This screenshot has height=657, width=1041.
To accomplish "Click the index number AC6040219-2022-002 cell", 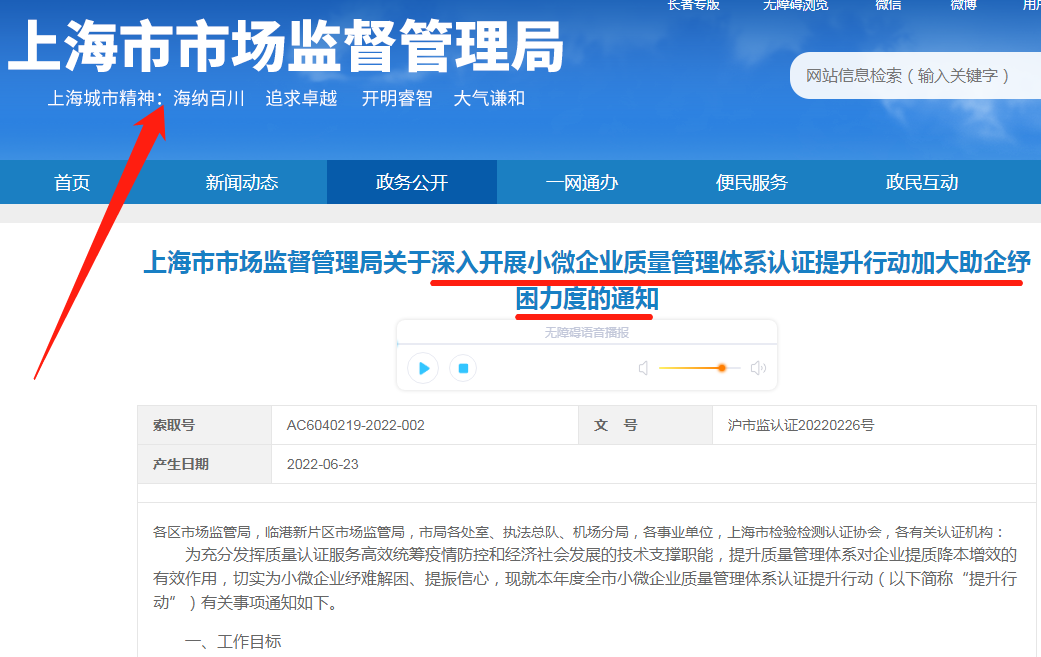I will click(x=356, y=425).
